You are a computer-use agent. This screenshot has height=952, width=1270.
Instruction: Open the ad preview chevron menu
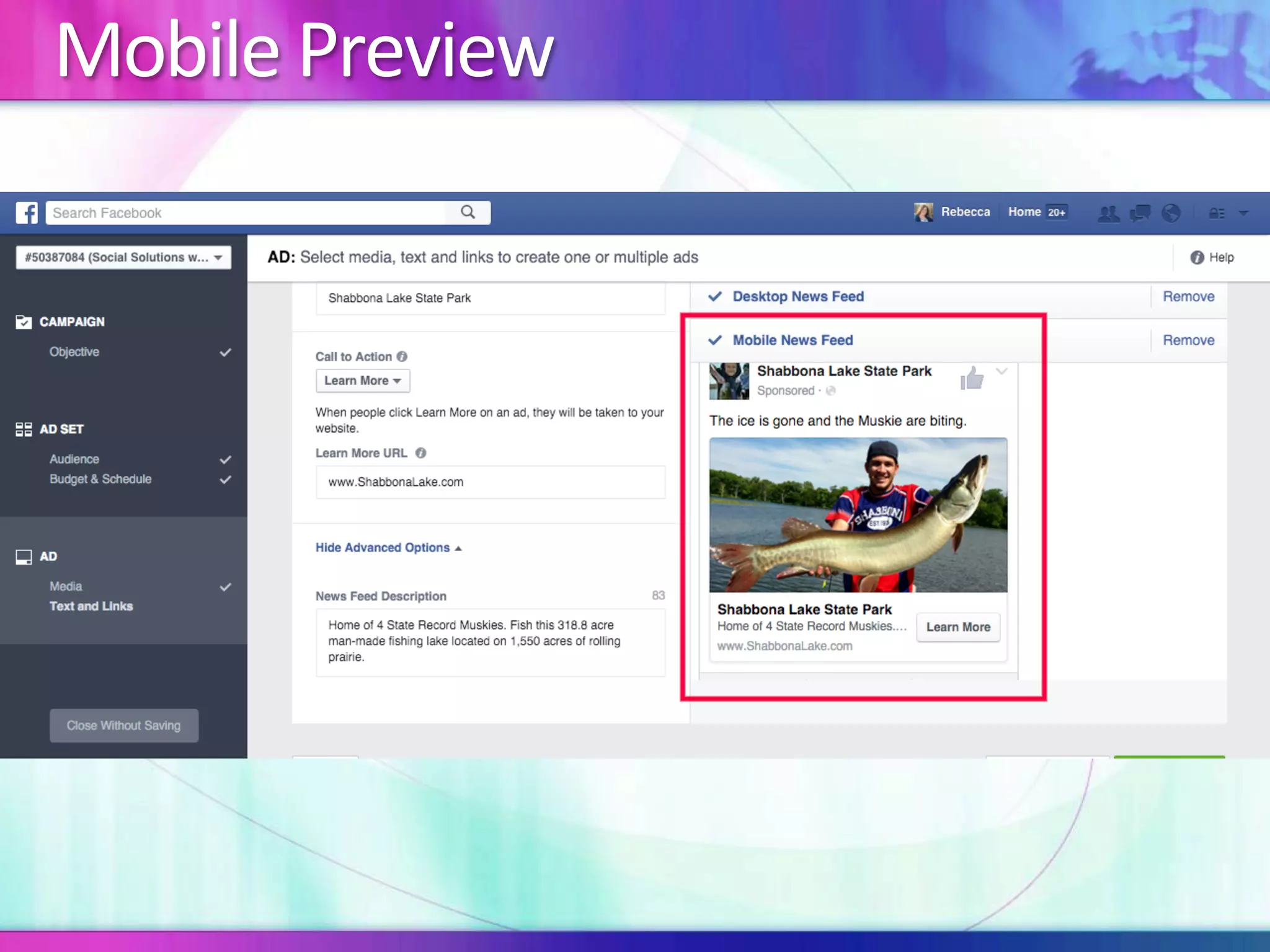pos(1001,371)
